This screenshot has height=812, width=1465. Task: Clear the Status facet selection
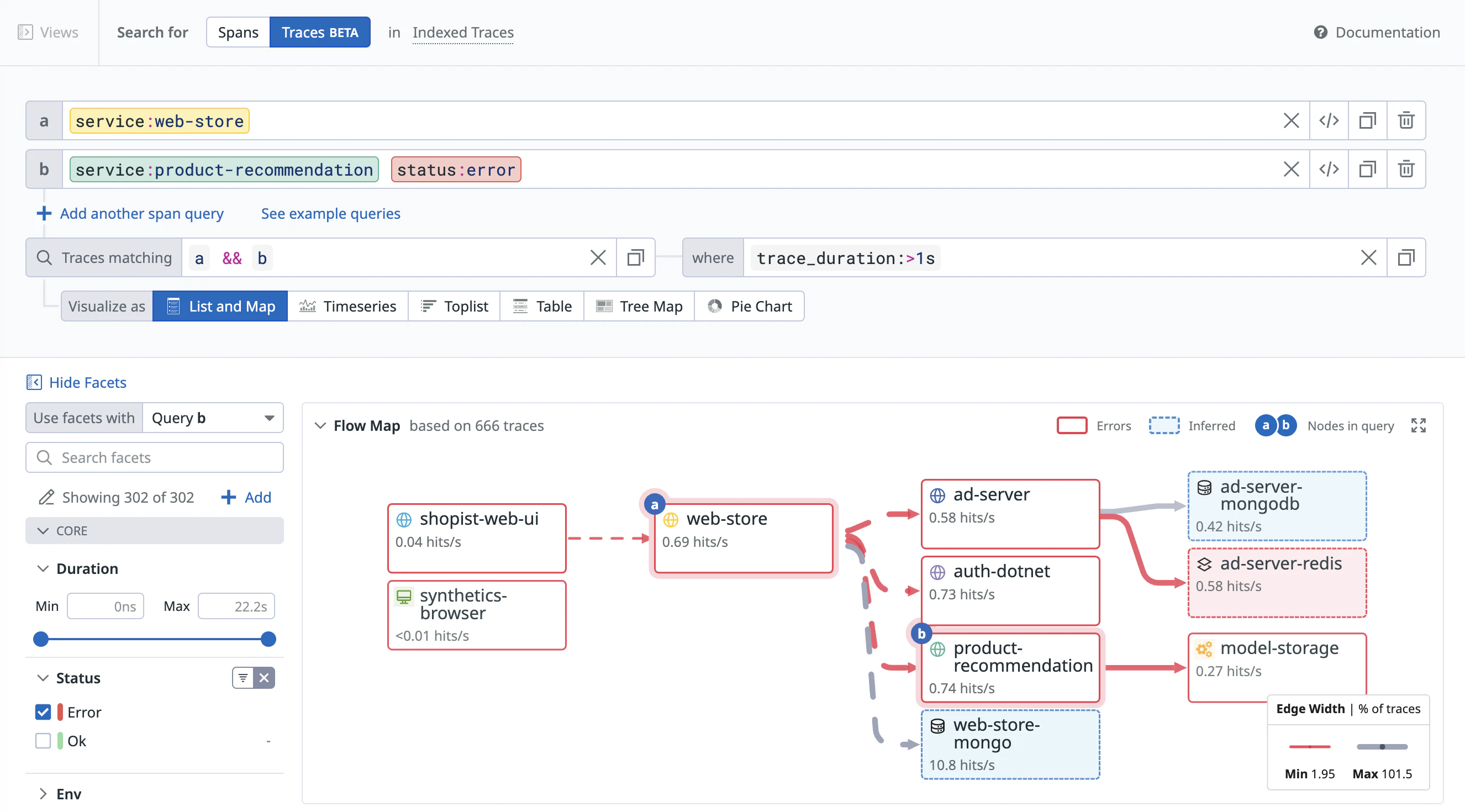(264, 678)
